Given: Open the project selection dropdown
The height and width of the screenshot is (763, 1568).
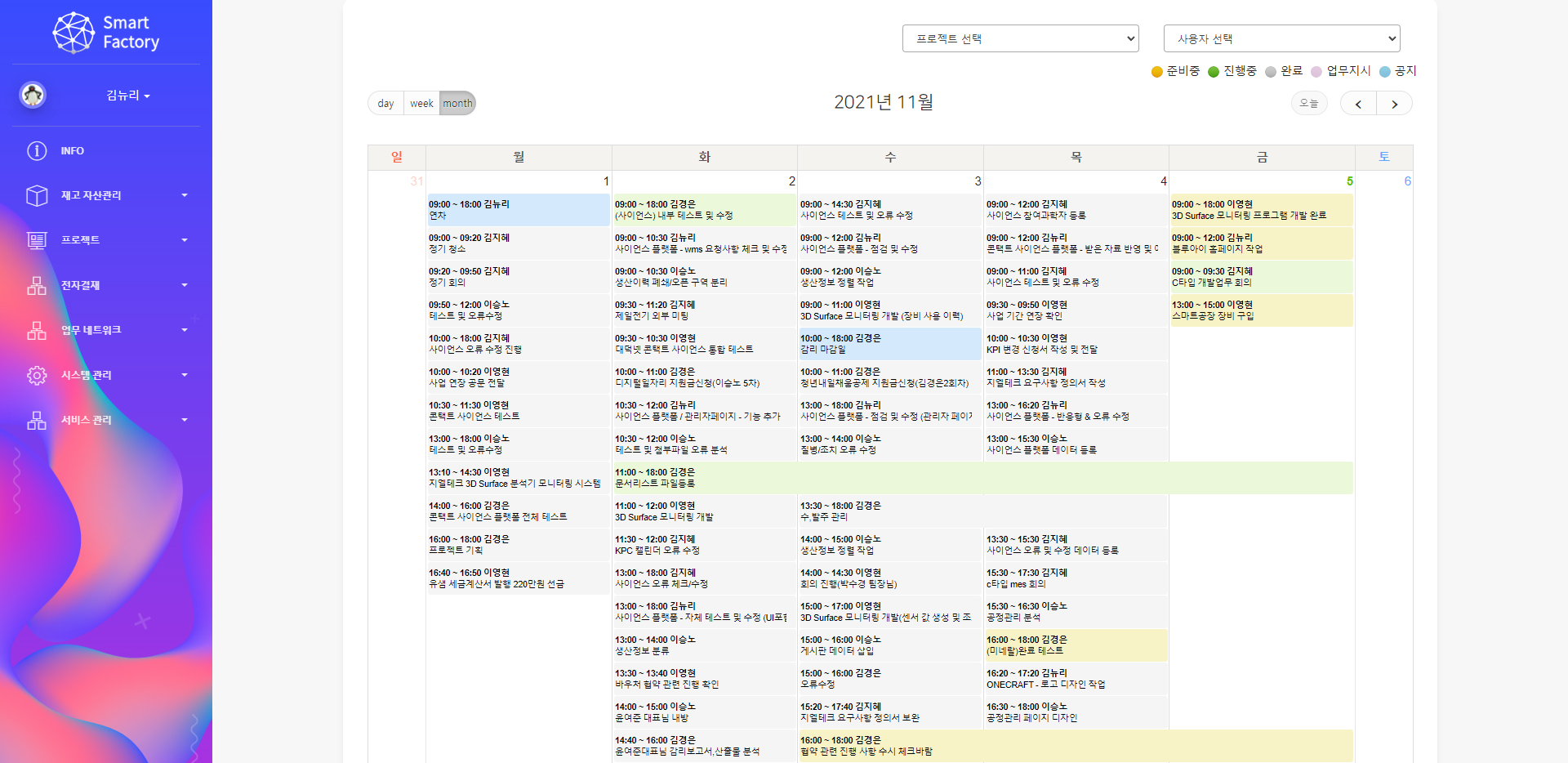Looking at the screenshot, I should (x=1020, y=38).
